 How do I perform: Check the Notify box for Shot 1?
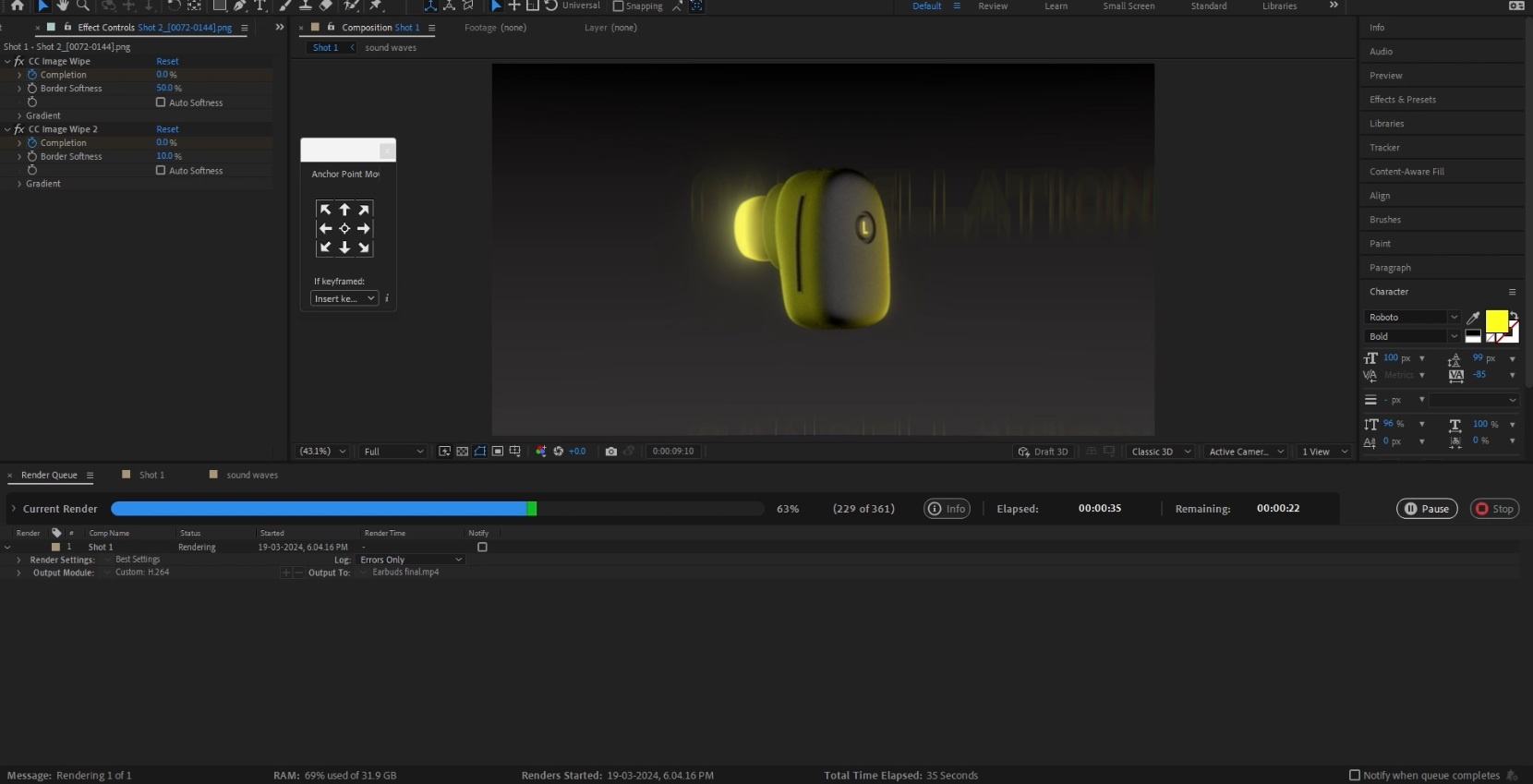[482, 548]
